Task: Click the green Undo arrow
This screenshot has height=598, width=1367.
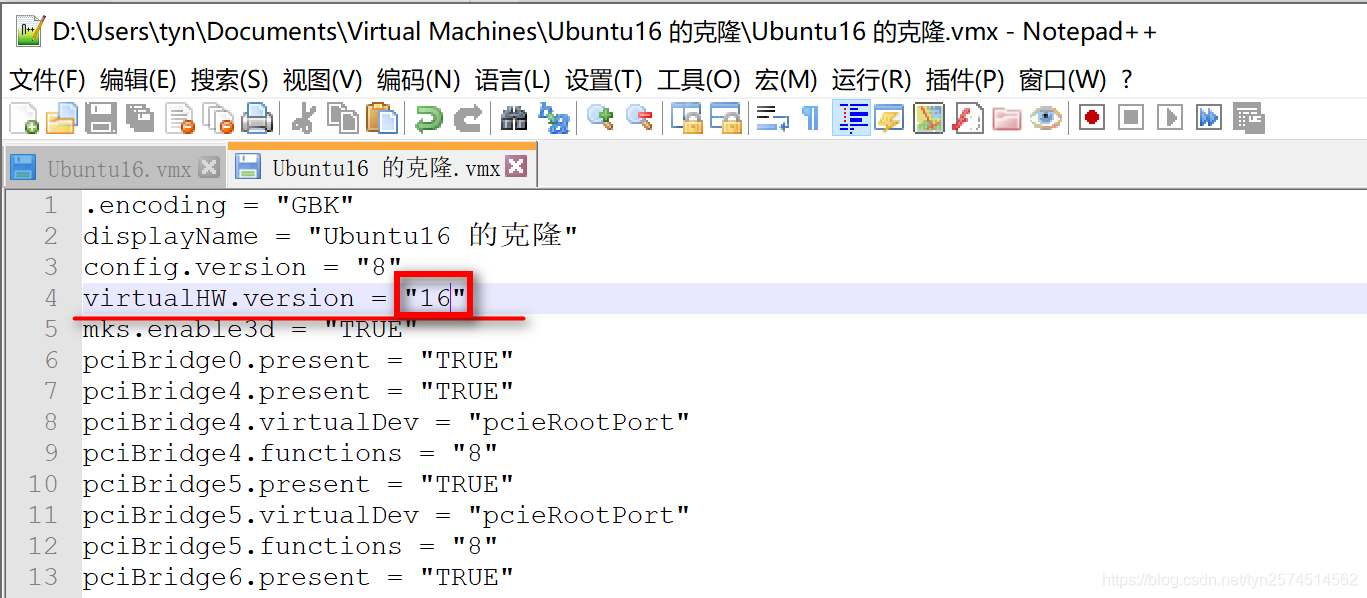Action: click(428, 118)
